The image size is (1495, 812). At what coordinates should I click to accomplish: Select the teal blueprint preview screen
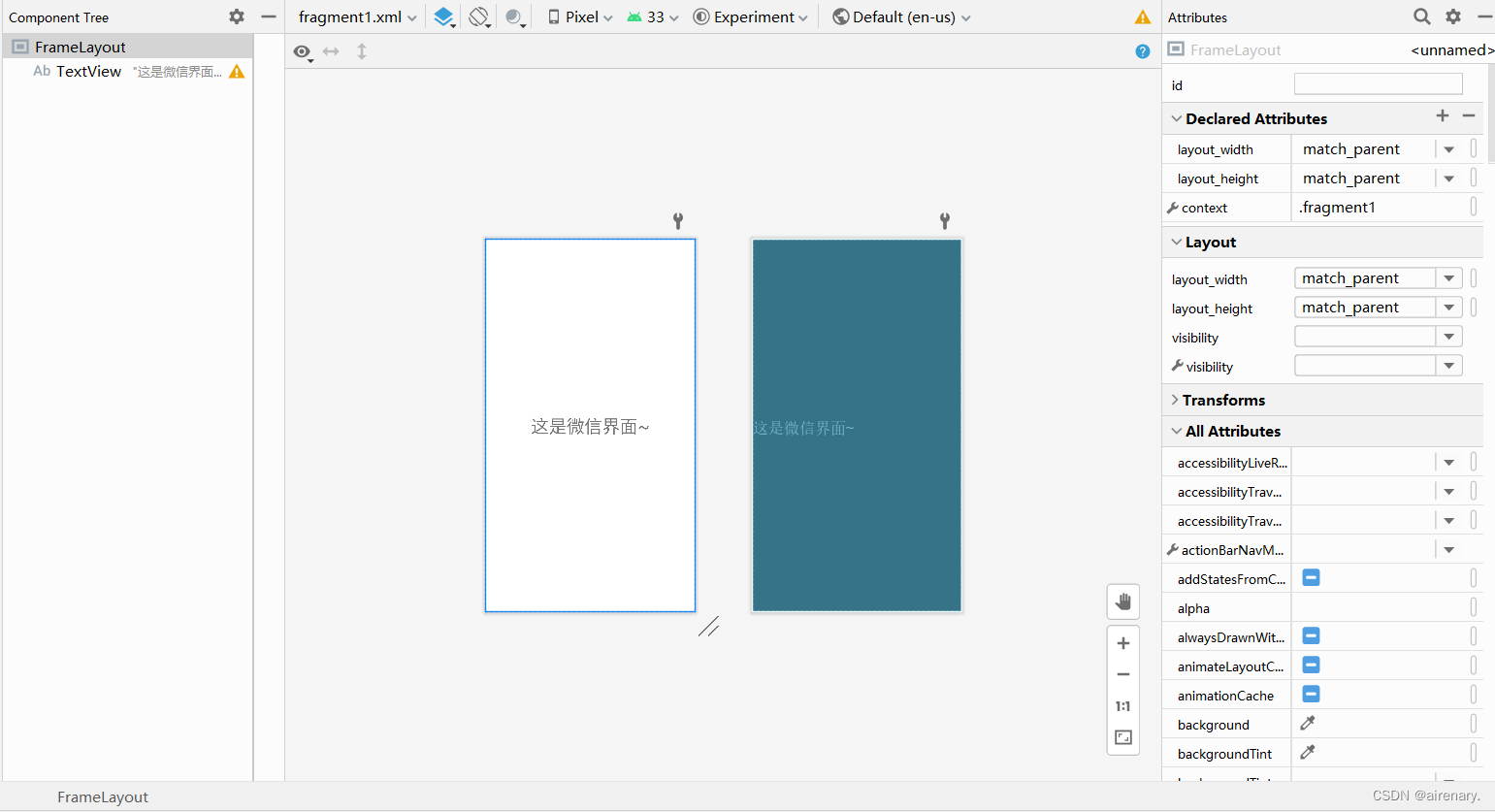tap(857, 425)
